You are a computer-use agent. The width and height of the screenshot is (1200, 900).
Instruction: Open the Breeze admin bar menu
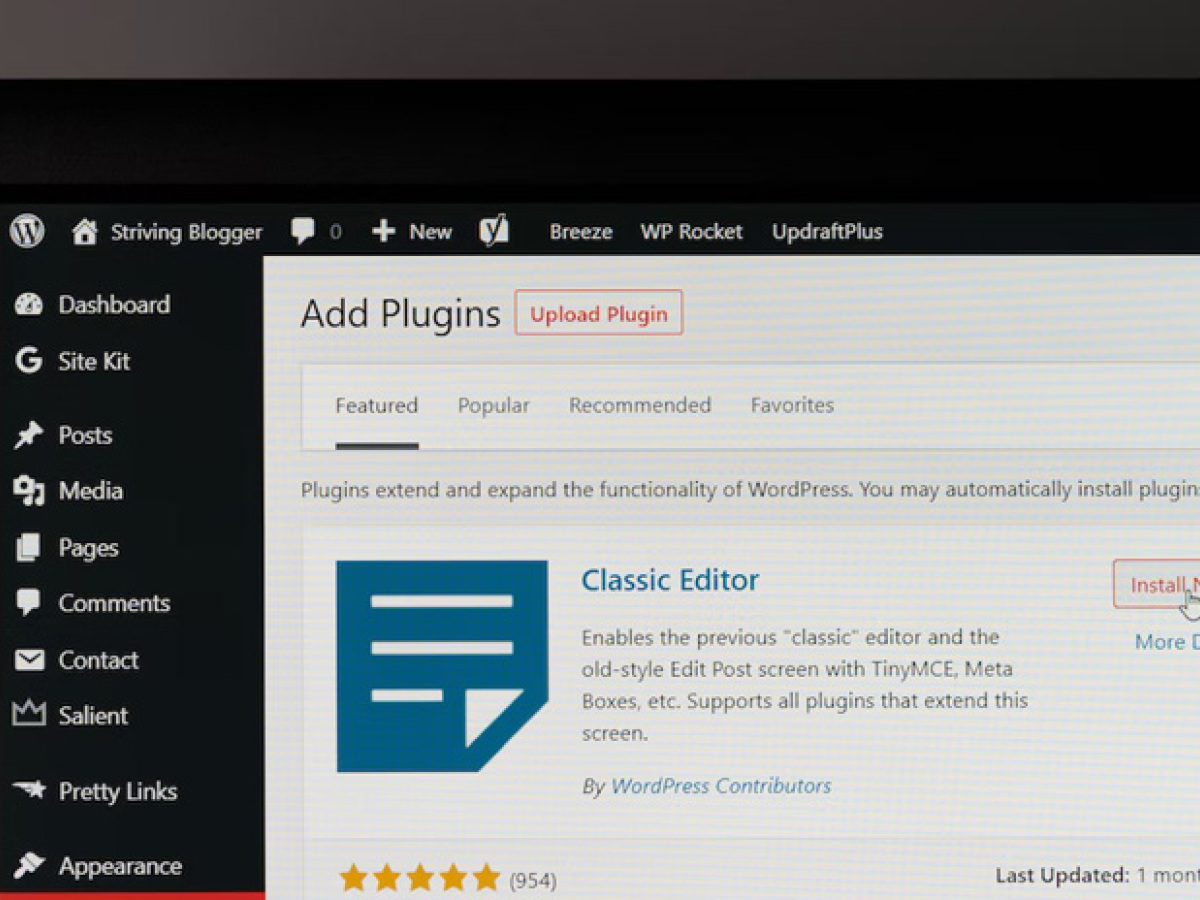point(581,232)
